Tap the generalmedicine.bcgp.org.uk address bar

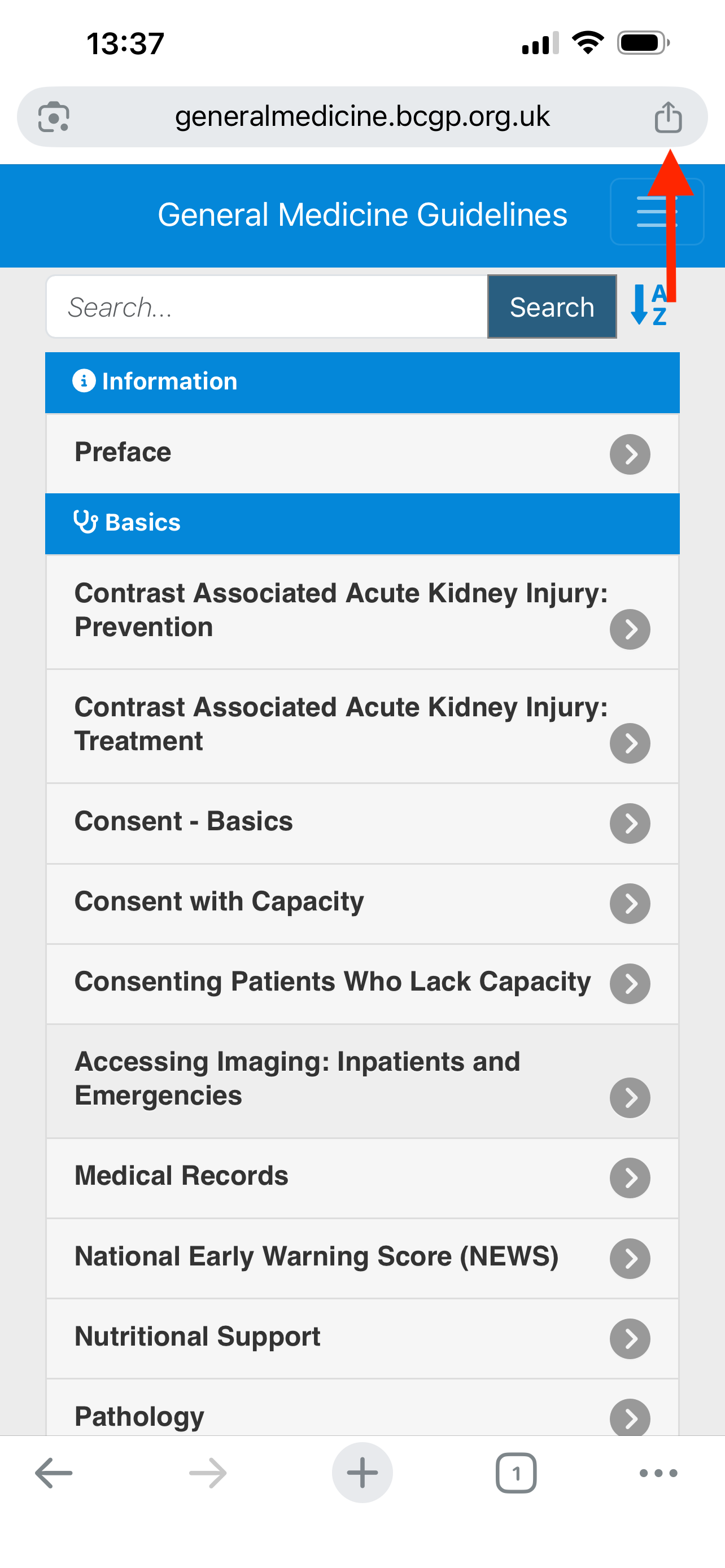pos(362,117)
